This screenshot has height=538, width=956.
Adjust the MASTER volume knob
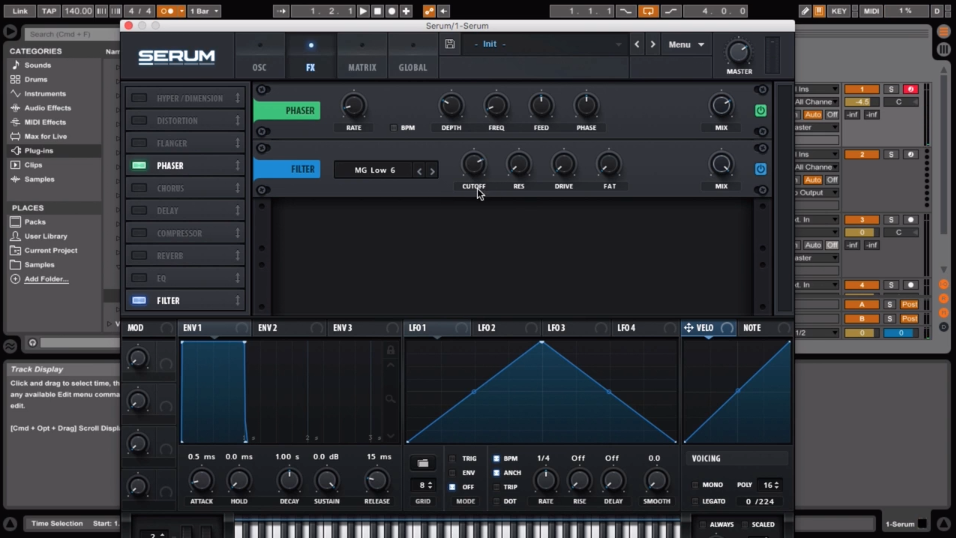pyautogui.click(x=738, y=53)
